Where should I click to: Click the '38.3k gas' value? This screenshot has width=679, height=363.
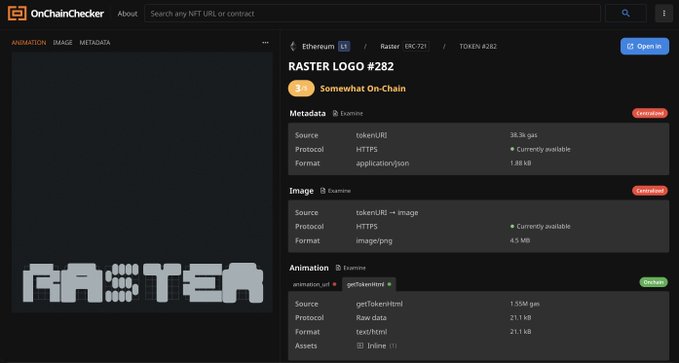point(524,135)
